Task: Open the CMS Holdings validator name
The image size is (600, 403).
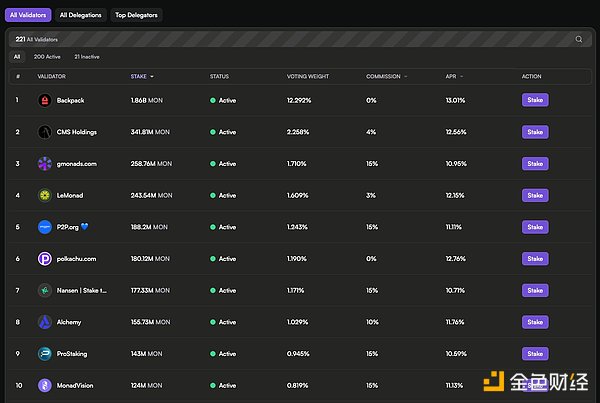Action: pyautogui.click(x=77, y=132)
